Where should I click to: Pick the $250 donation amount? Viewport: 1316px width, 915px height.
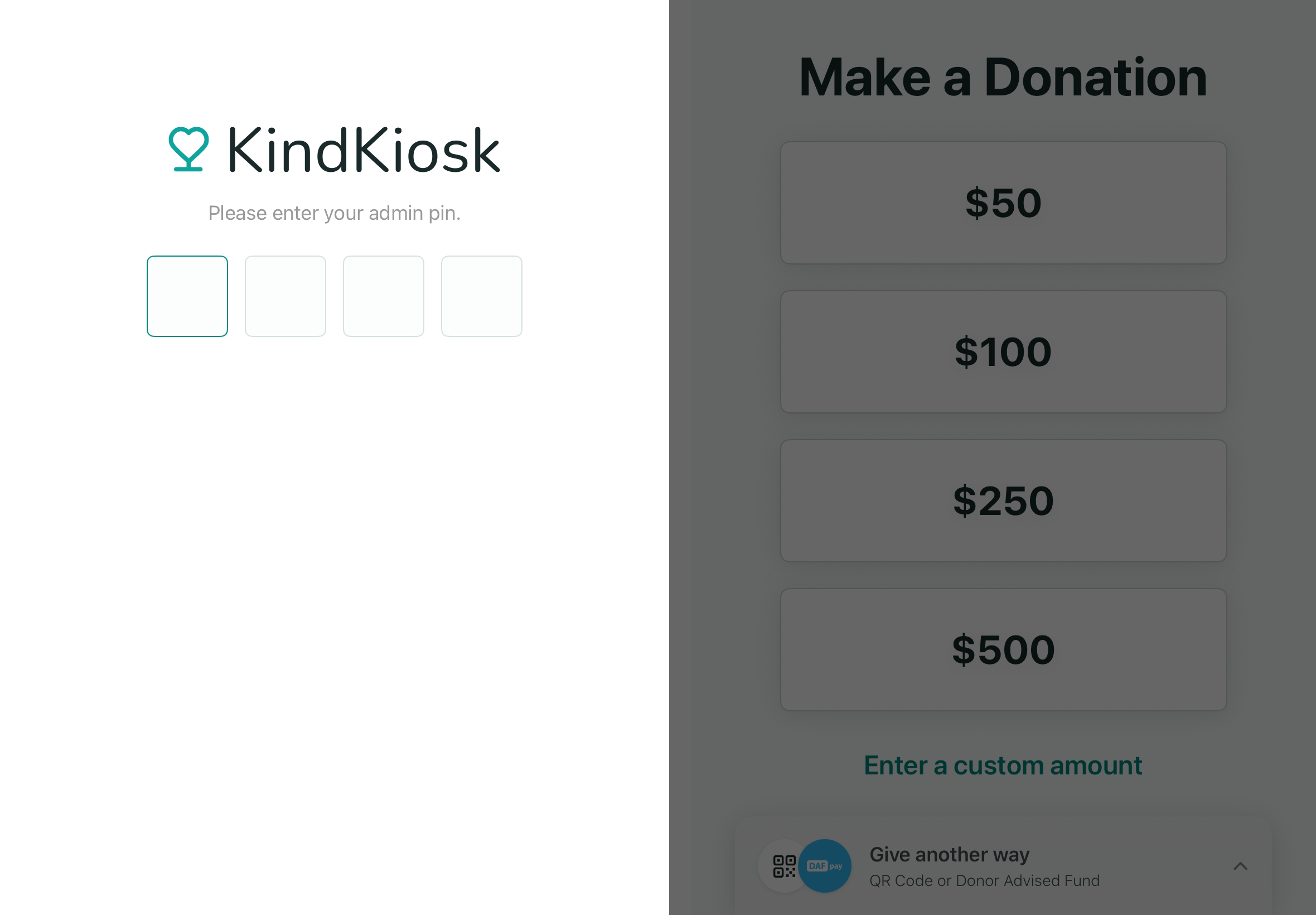click(1003, 500)
